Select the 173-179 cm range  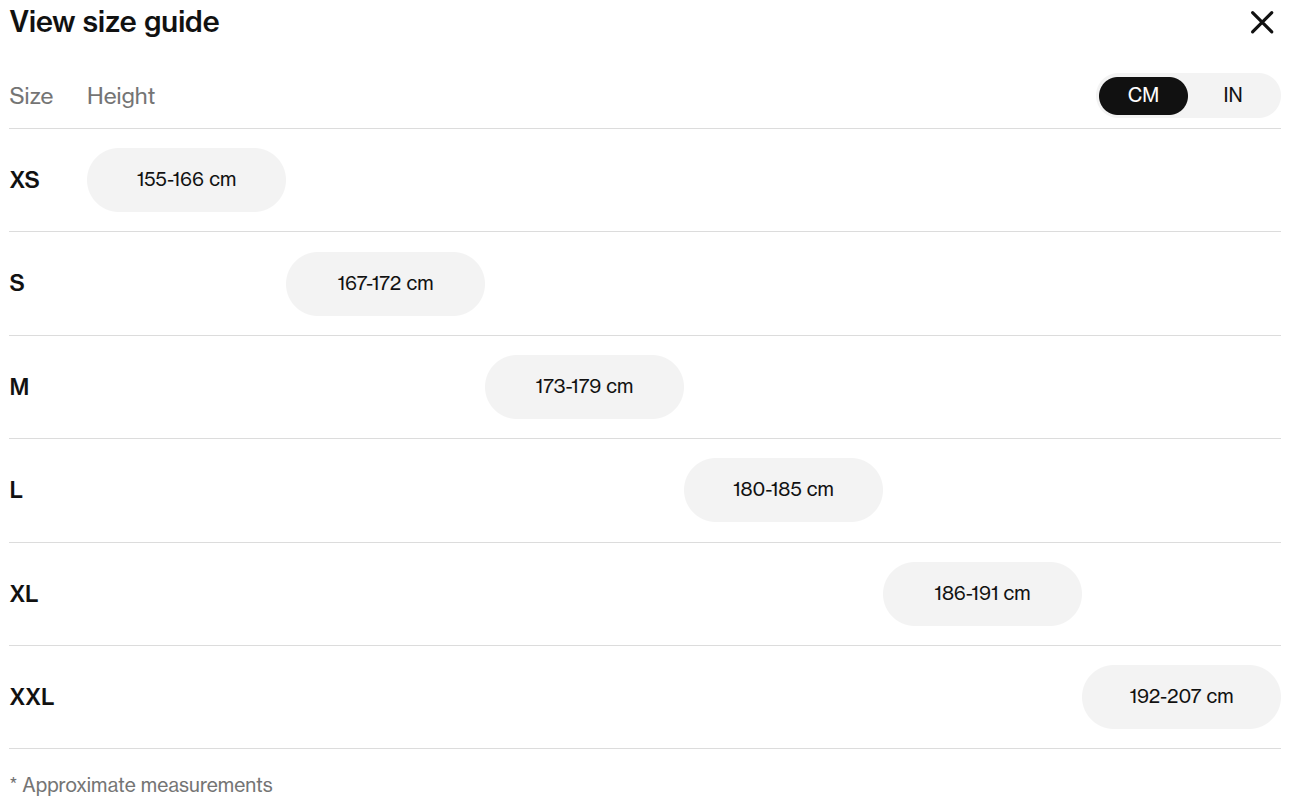point(584,387)
